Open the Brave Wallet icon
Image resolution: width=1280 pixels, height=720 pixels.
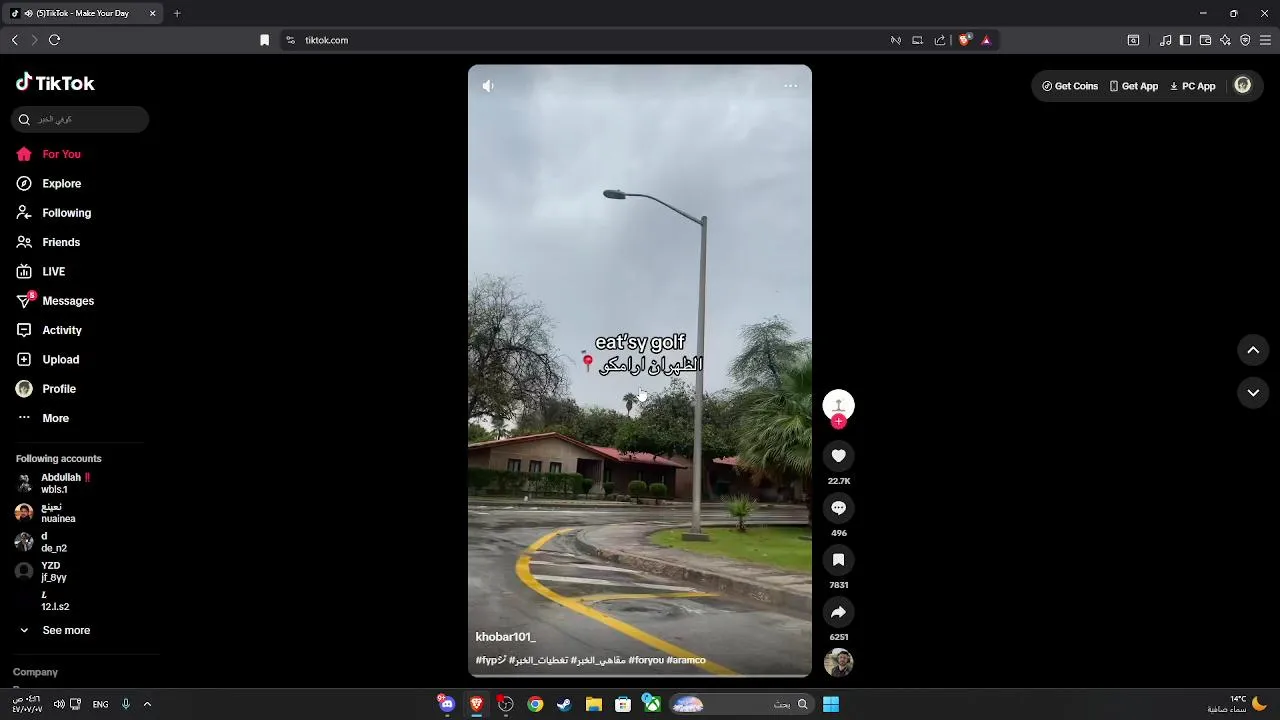(x=1205, y=40)
